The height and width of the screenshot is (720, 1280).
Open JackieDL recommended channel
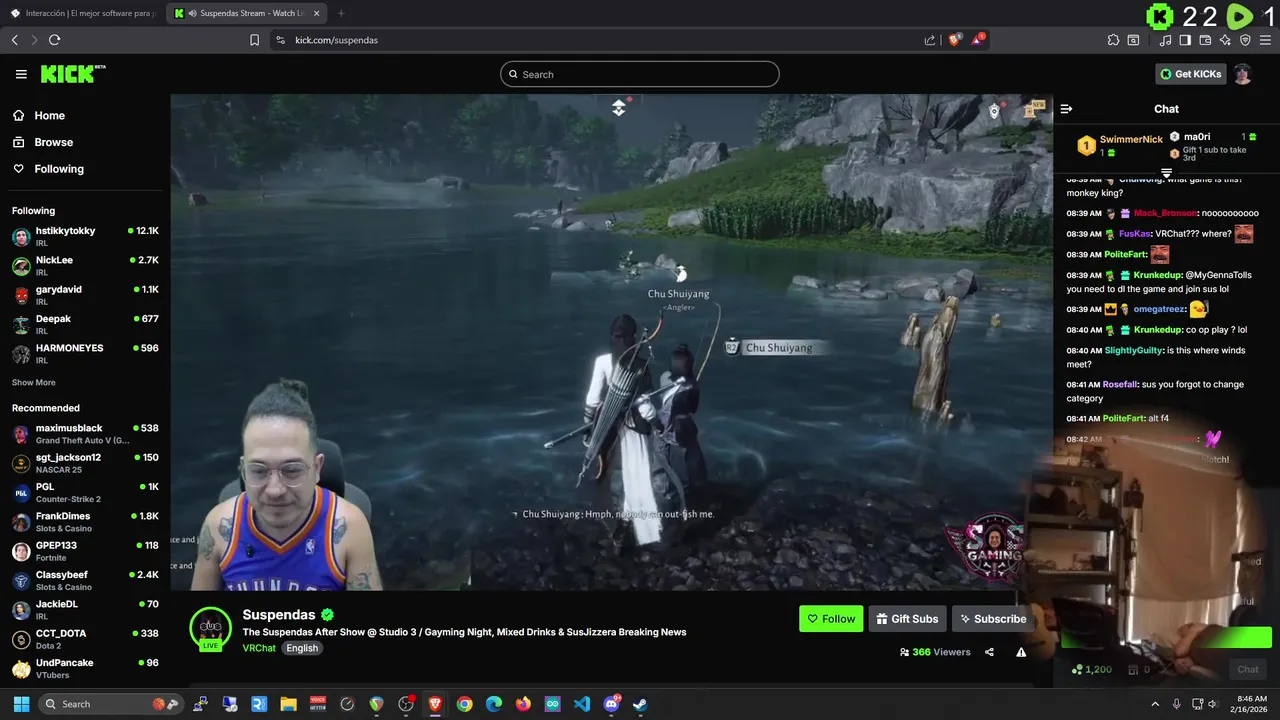click(x=85, y=609)
